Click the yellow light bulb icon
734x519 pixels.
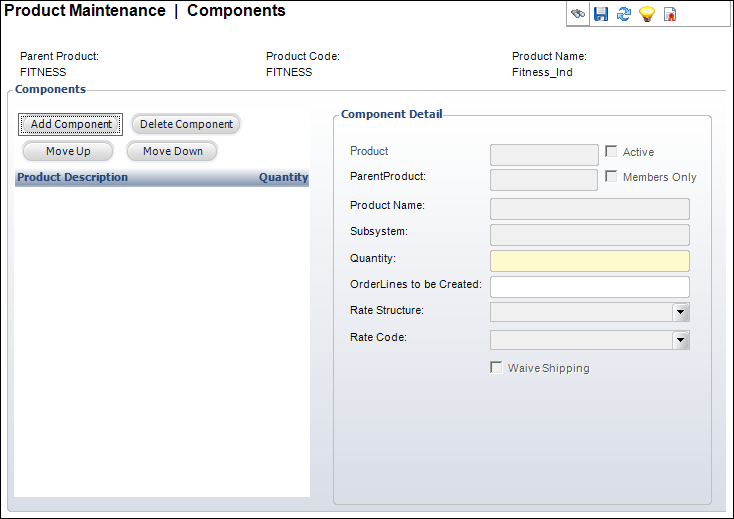point(646,14)
